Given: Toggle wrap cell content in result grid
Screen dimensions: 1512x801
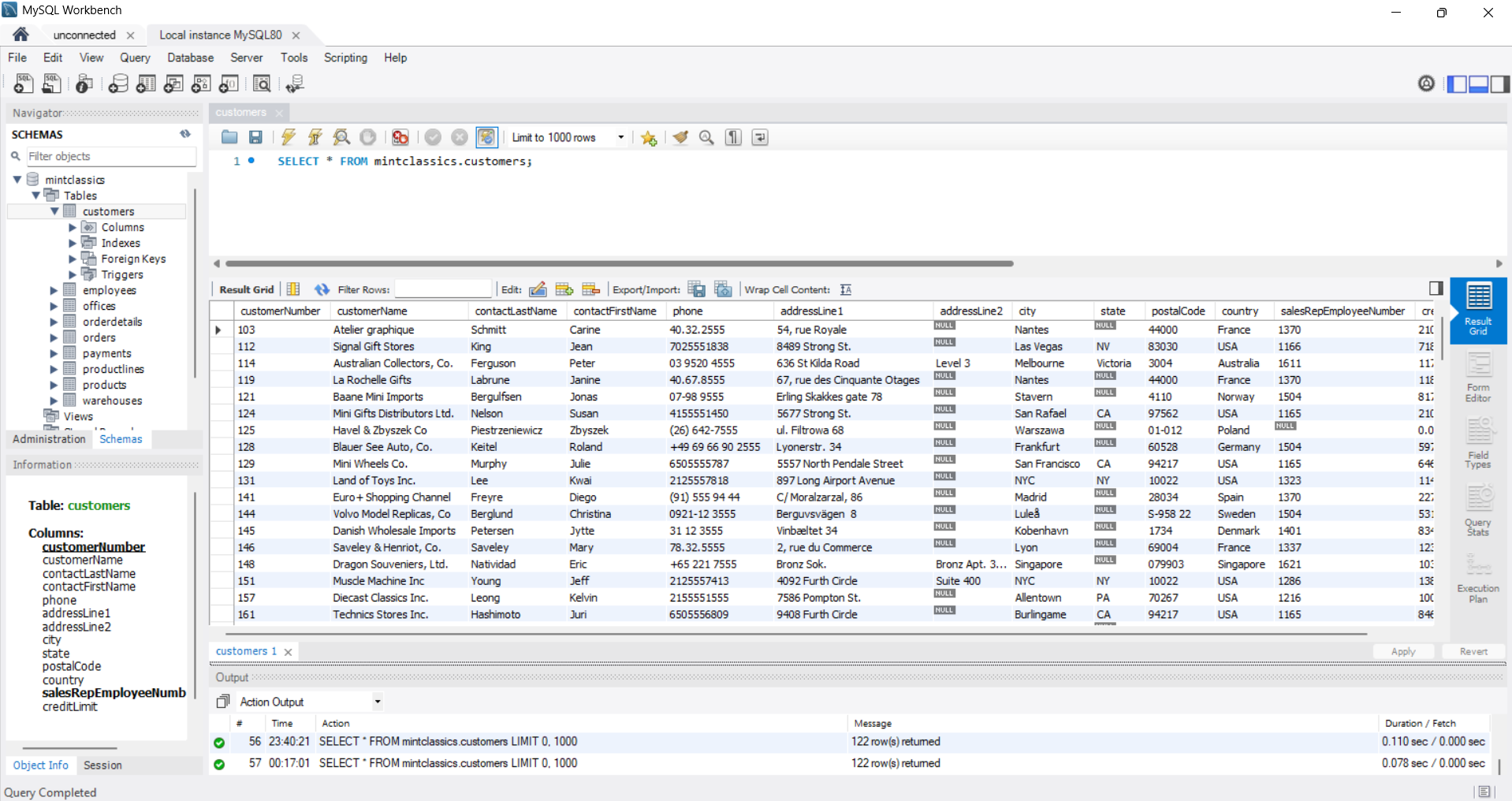Looking at the screenshot, I should (846, 289).
